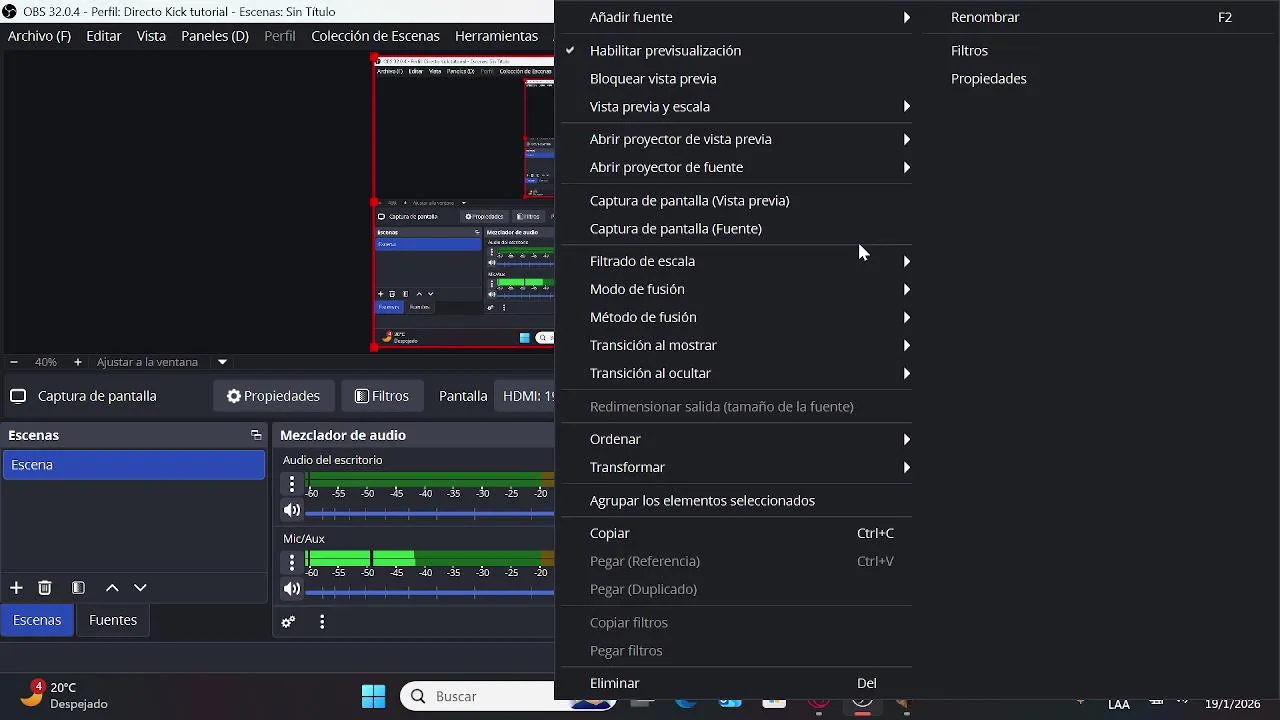
Task: Pop out the Escenas dock panel
Action: pyautogui.click(x=256, y=435)
